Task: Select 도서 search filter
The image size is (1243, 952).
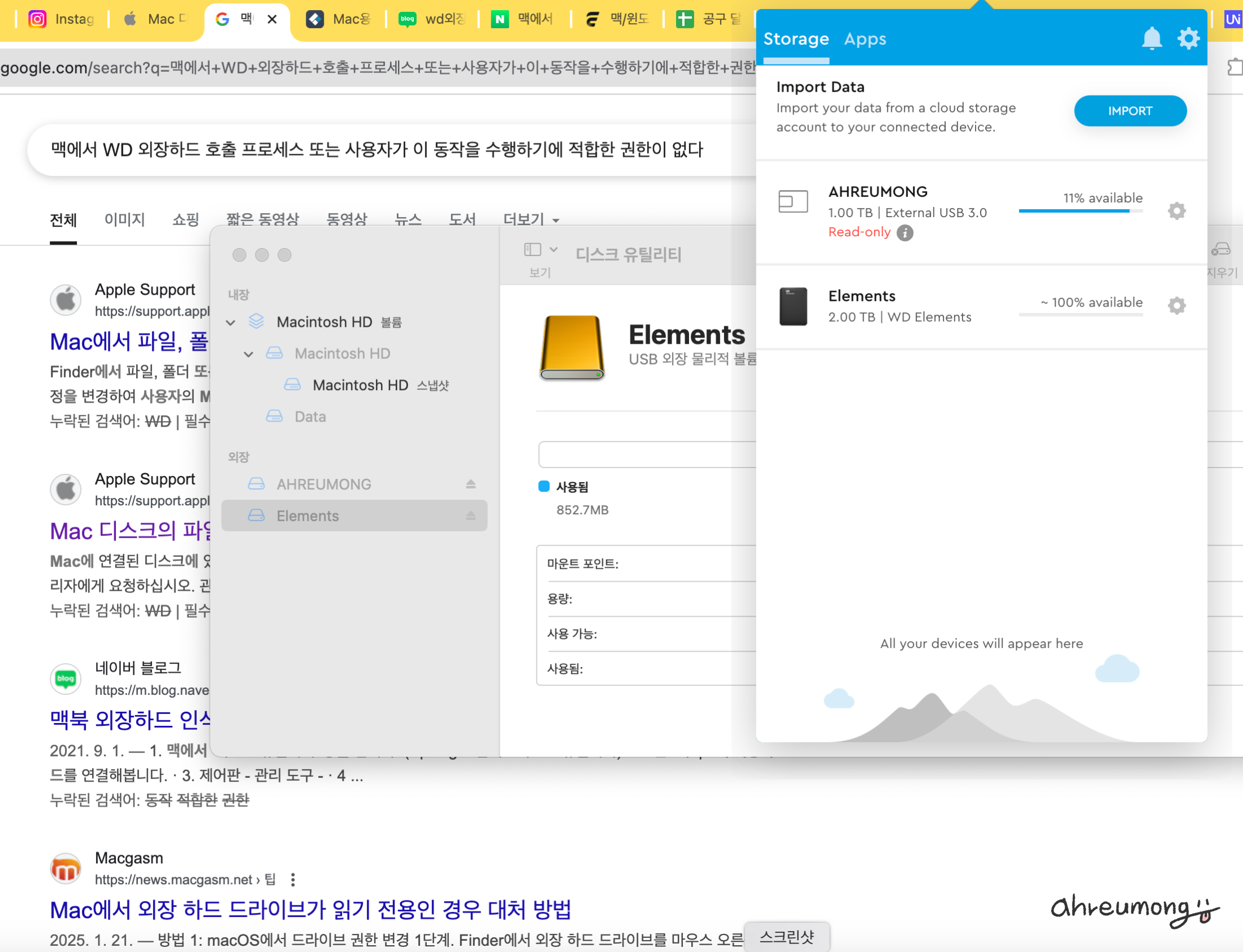Action: coord(462,219)
